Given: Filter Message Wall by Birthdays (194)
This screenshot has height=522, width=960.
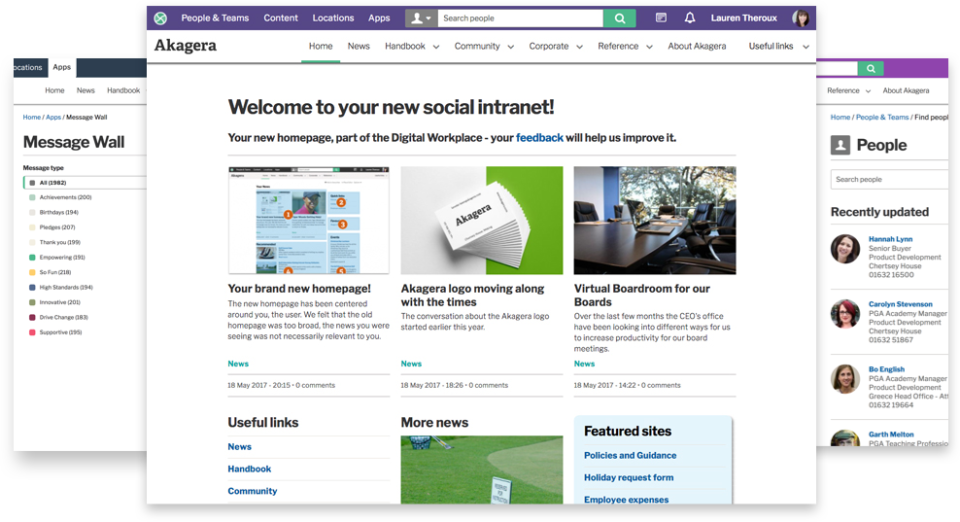Looking at the screenshot, I should pyautogui.click(x=54, y=212).
